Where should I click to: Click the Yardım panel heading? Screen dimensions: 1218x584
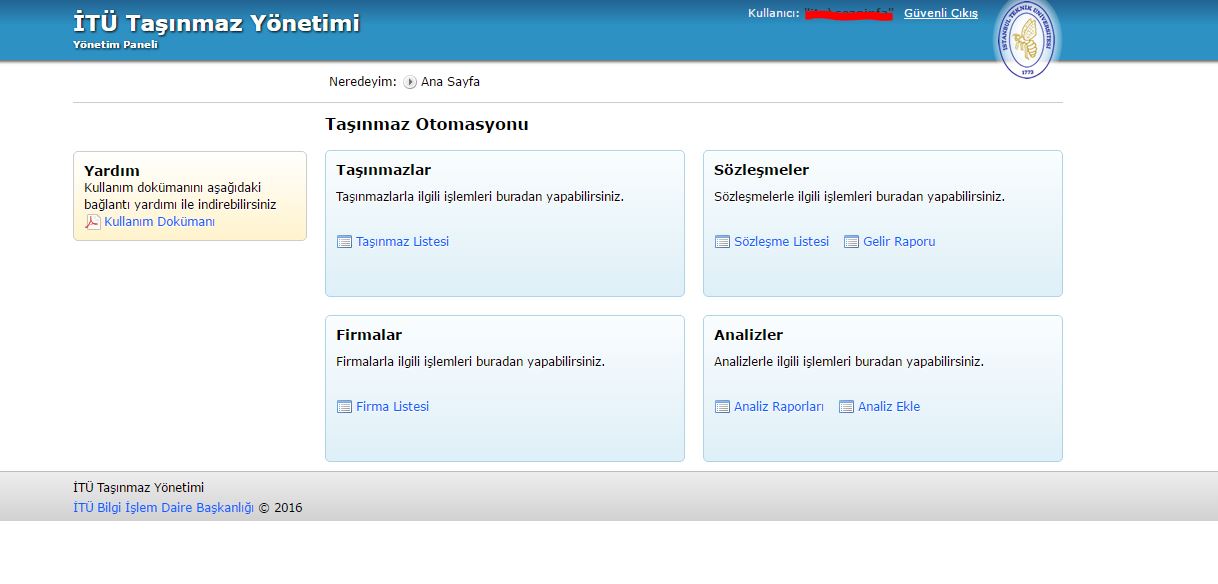(112, 171)
